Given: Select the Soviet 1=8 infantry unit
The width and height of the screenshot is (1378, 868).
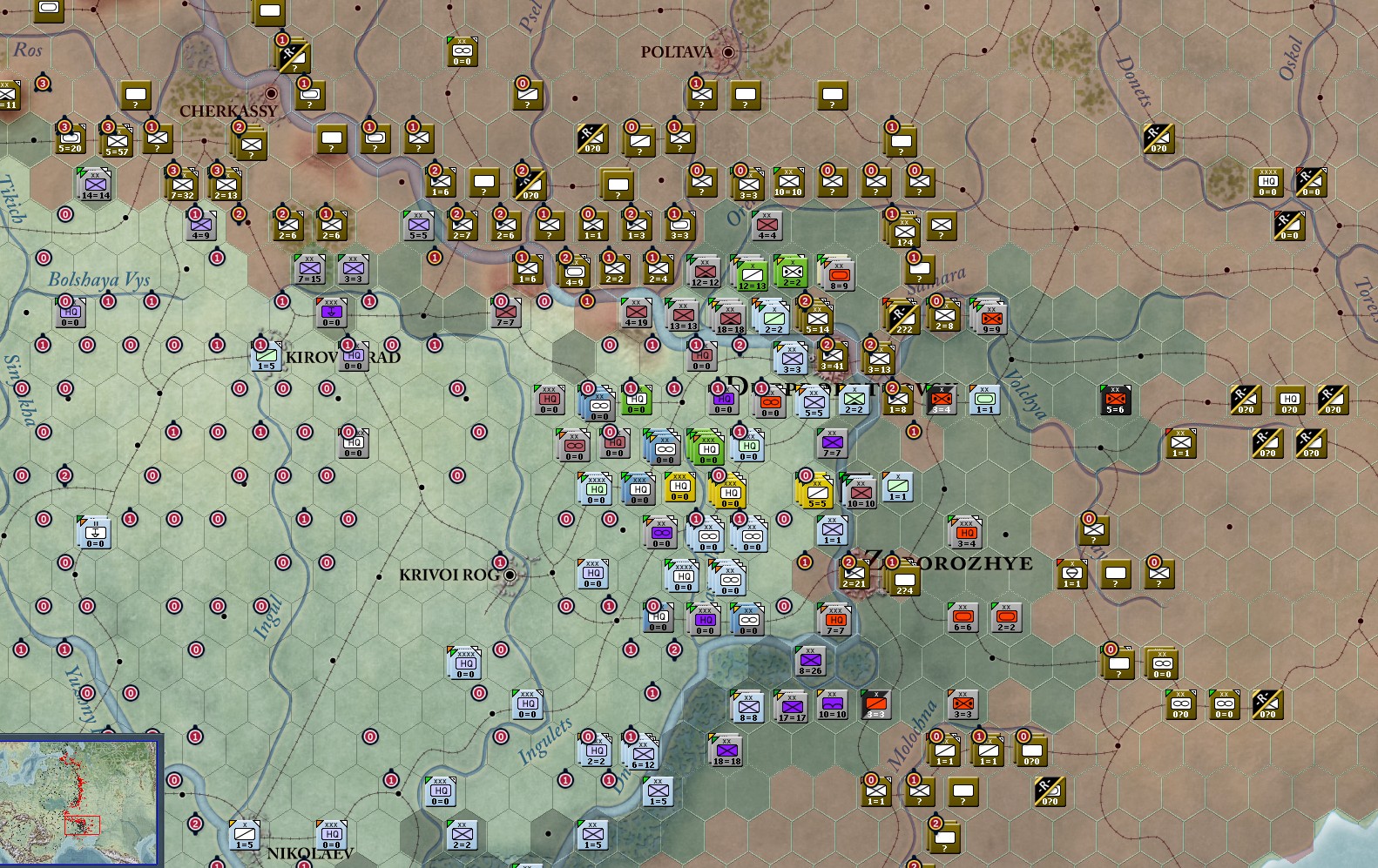Looking at the screenshot, I should [x=897, y=400].
